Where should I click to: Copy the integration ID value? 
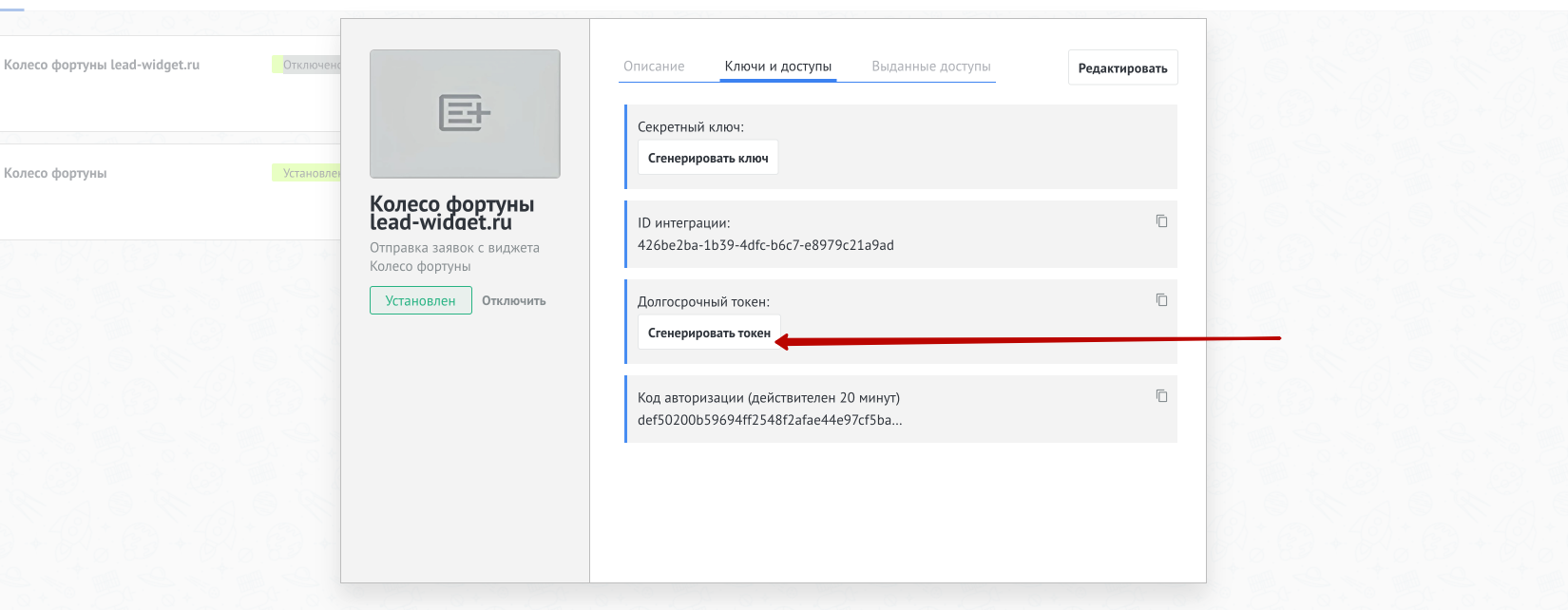(1161, 221)
